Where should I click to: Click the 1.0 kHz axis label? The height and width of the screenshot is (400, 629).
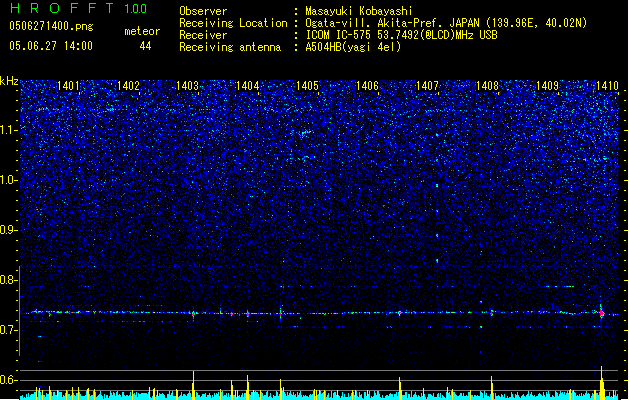(8, 180)
